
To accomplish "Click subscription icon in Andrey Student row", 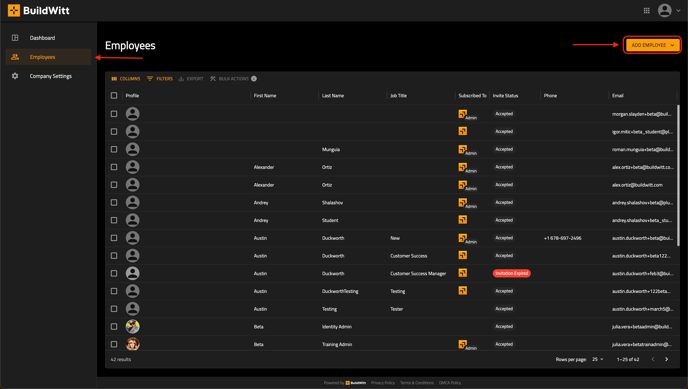I will (x=462, y=219).
